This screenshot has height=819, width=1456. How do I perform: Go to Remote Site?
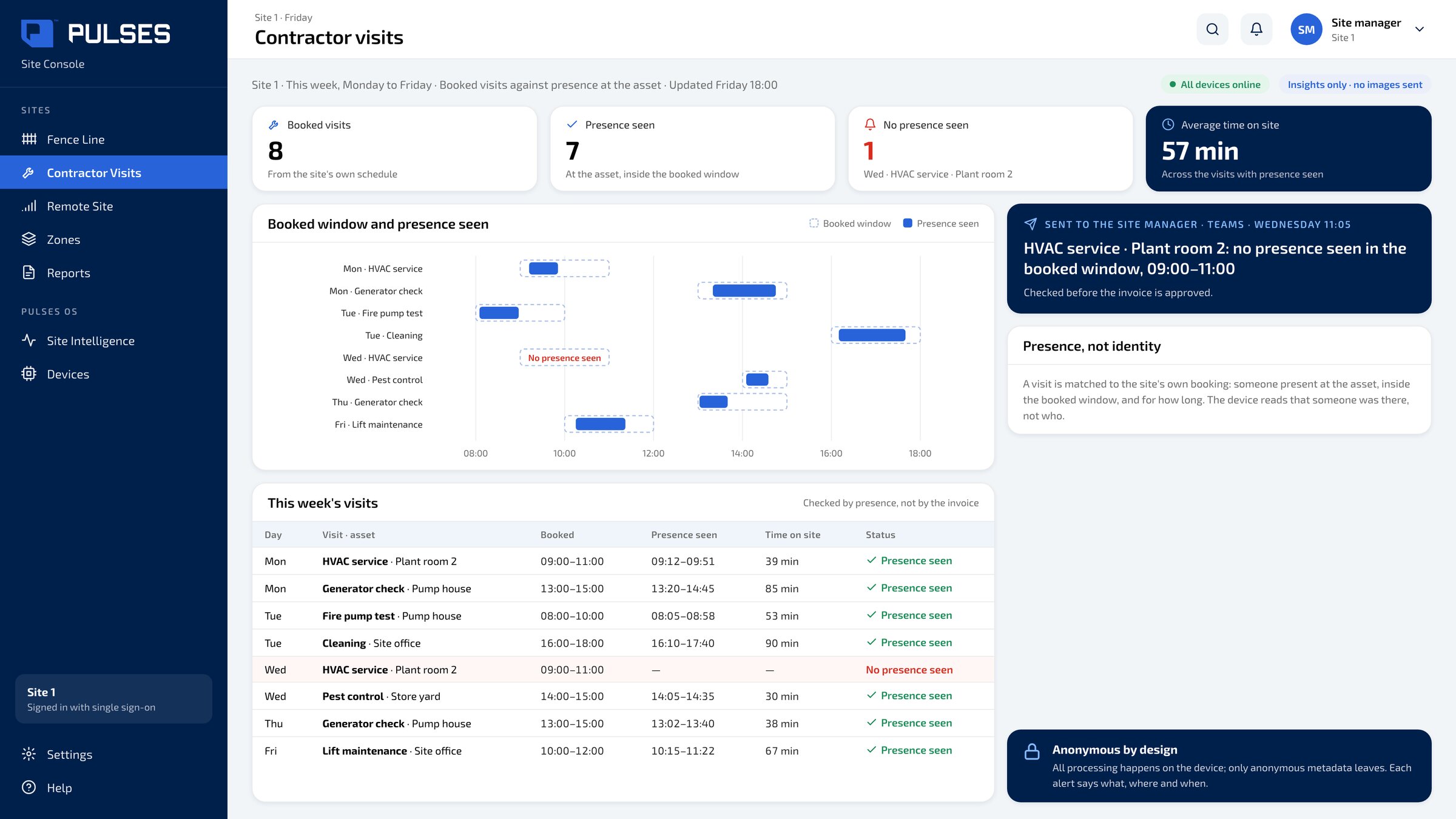[113, 206]
